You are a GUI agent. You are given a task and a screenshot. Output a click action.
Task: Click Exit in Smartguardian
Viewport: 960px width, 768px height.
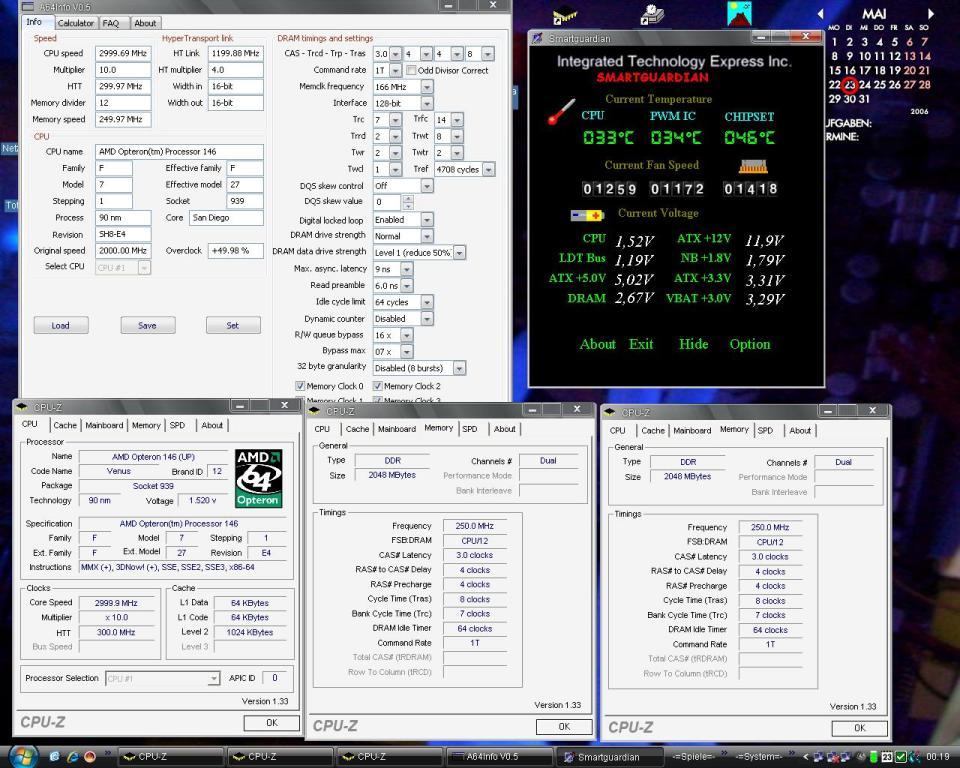641,344
